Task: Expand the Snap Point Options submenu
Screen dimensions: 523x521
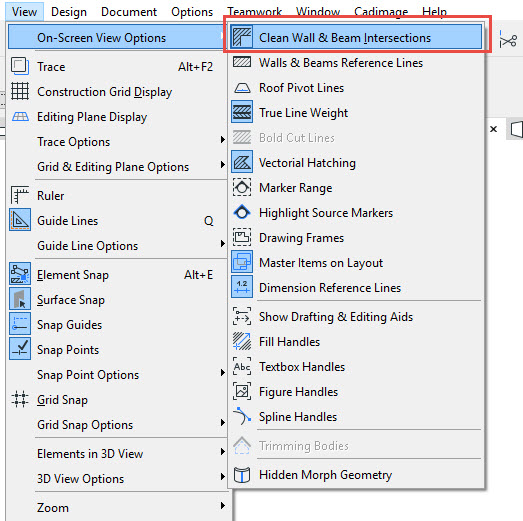Action: click(x=118, y=375)
